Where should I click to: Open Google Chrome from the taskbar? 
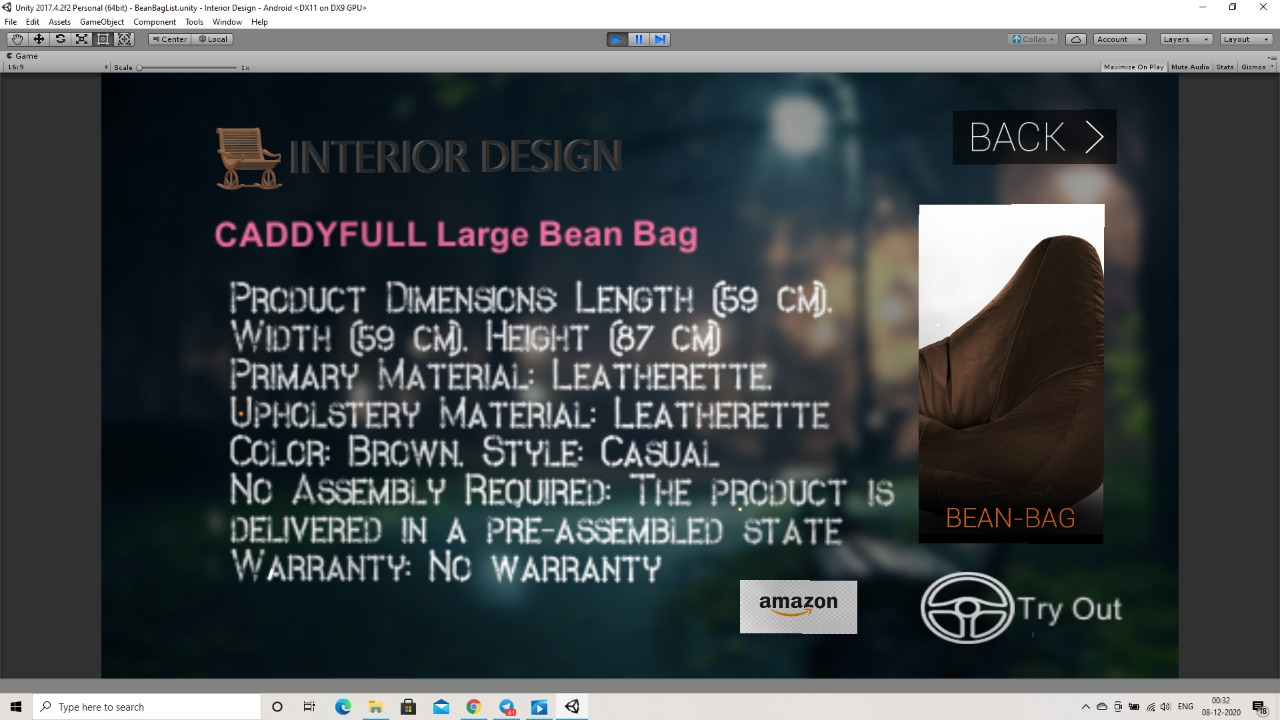(x=474, y=707)
